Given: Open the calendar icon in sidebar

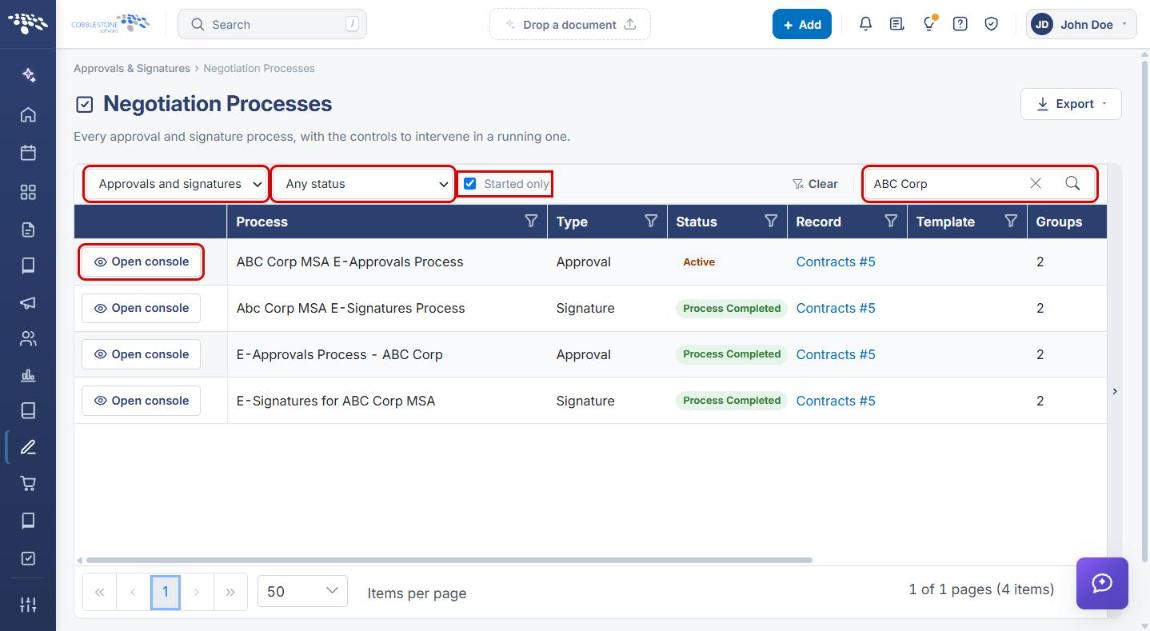Looking at the screenshot, I should [28, 153].
